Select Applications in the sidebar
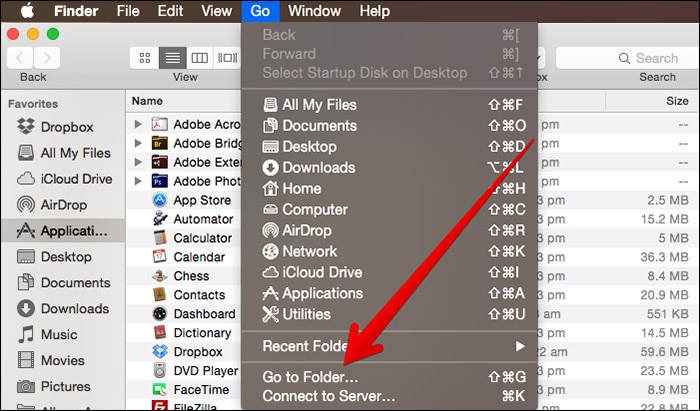This screenshot has width=700, height=411. point(63,231)
